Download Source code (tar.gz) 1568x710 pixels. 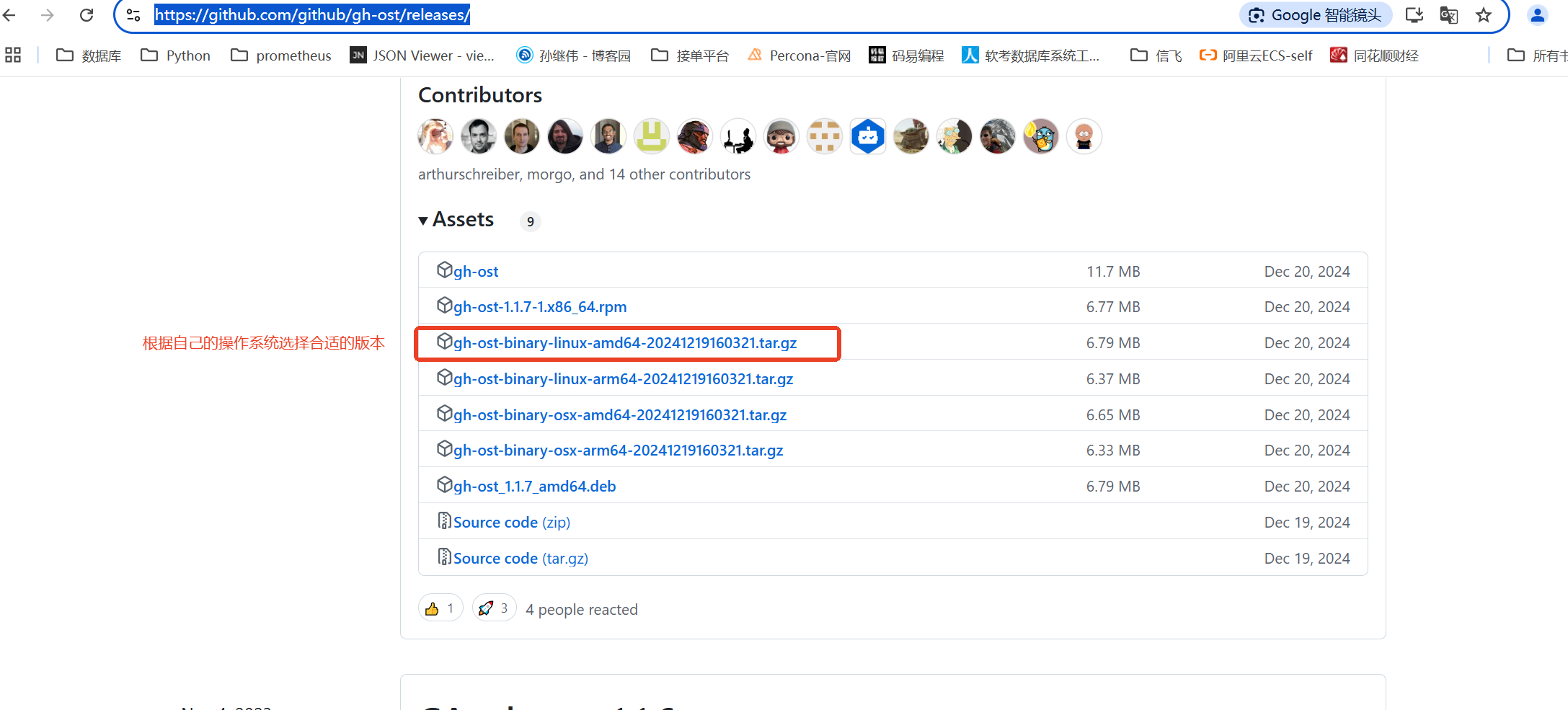[521, 559]
